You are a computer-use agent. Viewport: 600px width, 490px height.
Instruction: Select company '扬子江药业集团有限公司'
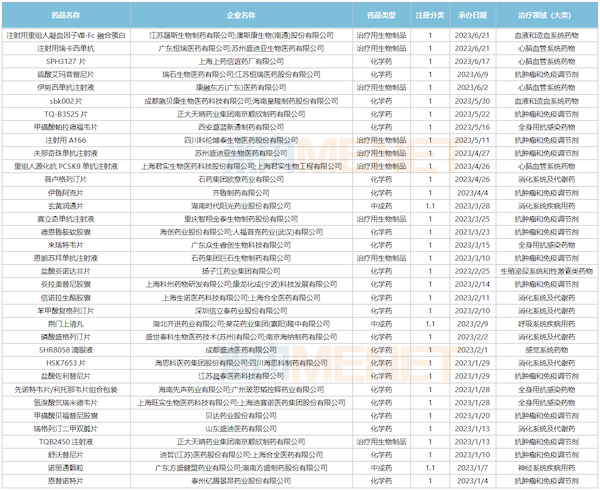click(x=241, y=271)
